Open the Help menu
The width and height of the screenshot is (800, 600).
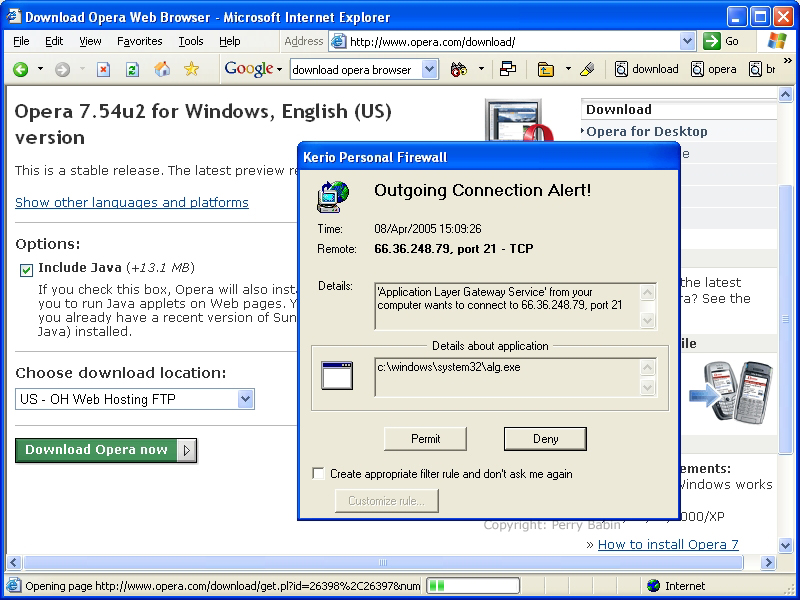[230, 41]
